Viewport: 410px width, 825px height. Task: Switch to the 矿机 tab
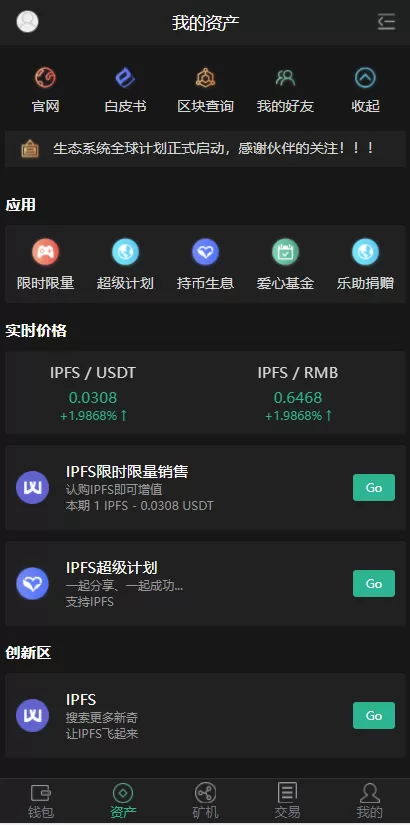[x=205, y=801]
